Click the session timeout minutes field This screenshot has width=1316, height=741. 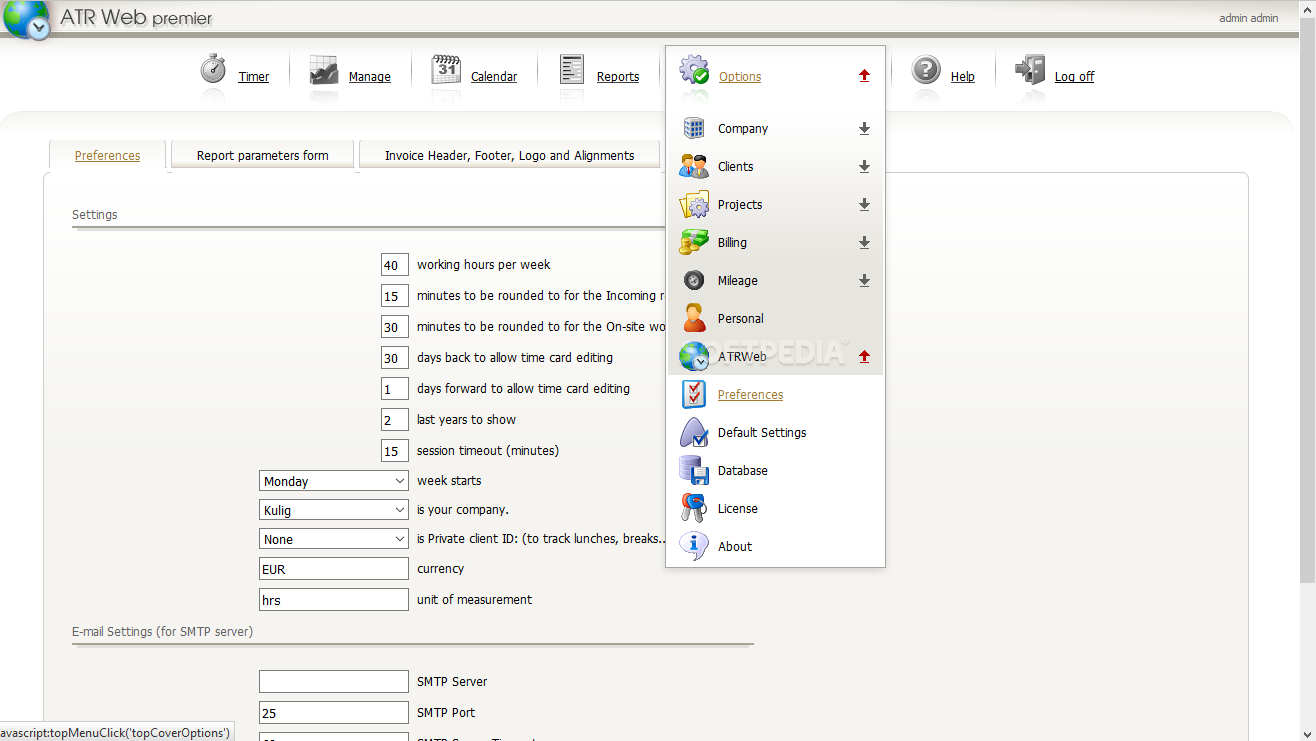(395, 451)
